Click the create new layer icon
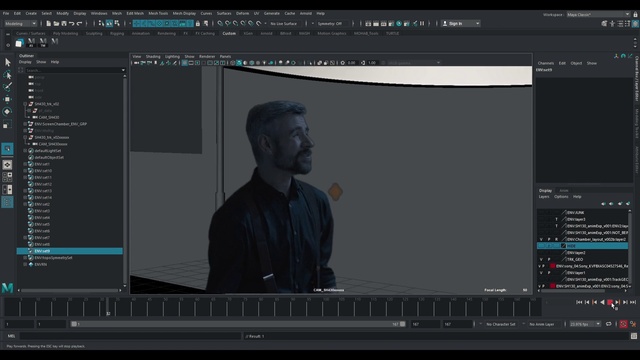The height and width of the screenshot is (360, 640). coord(620,203)
